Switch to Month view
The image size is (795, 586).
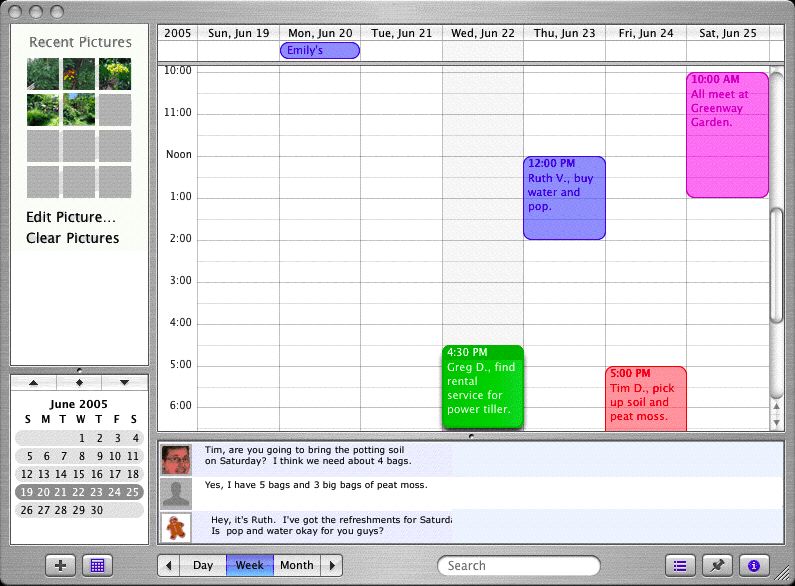296,565
